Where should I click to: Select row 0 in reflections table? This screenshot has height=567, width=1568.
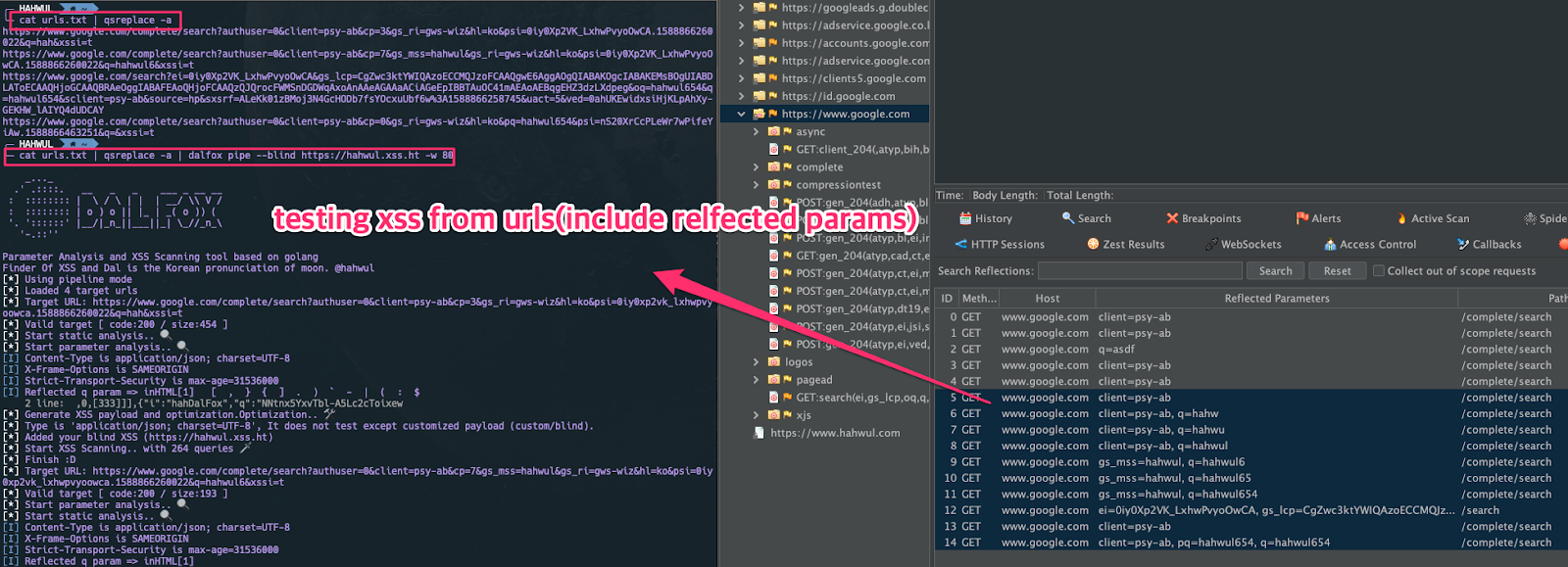click(1252, 316)
